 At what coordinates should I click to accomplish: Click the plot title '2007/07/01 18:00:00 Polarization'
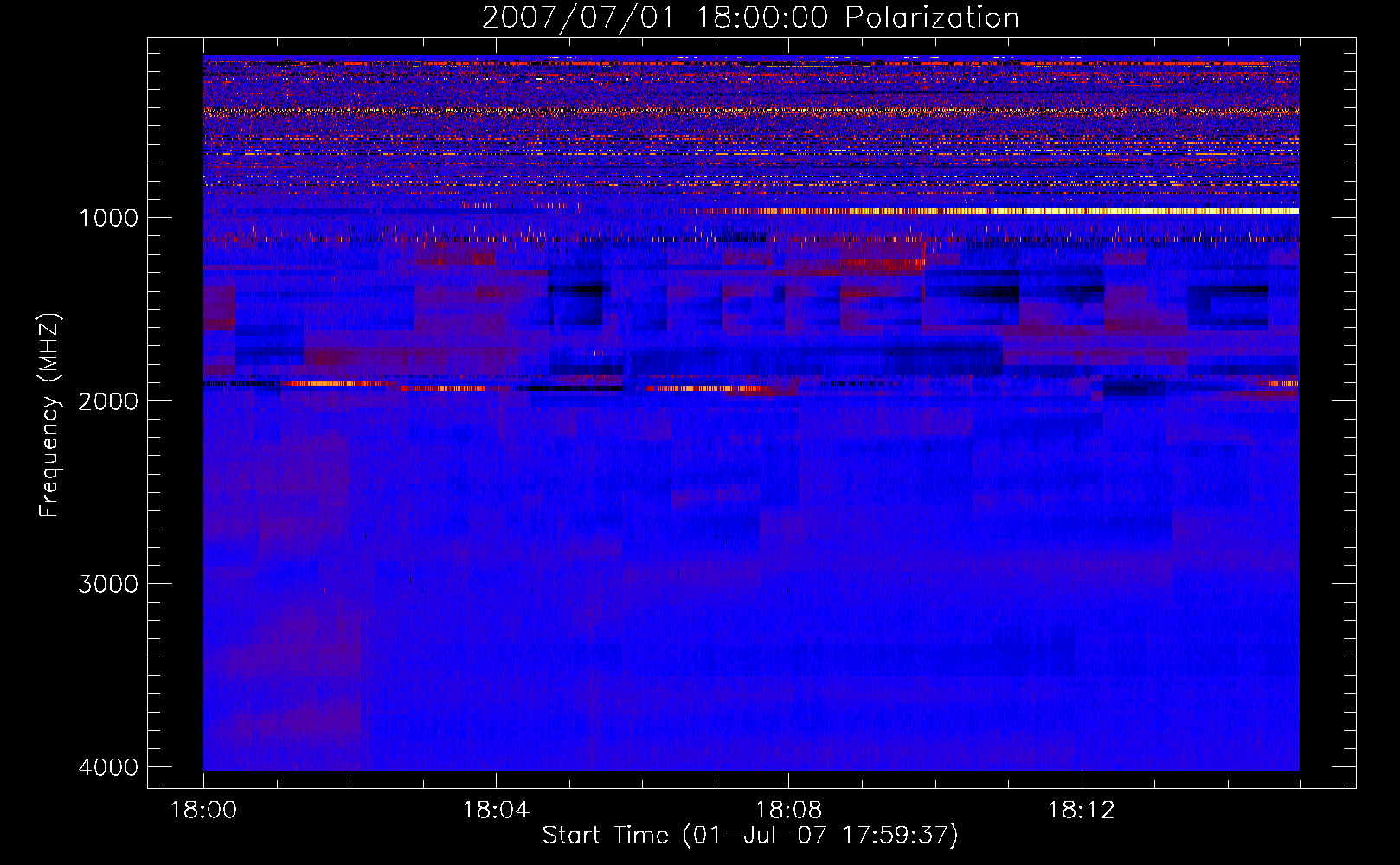(750, 18)
